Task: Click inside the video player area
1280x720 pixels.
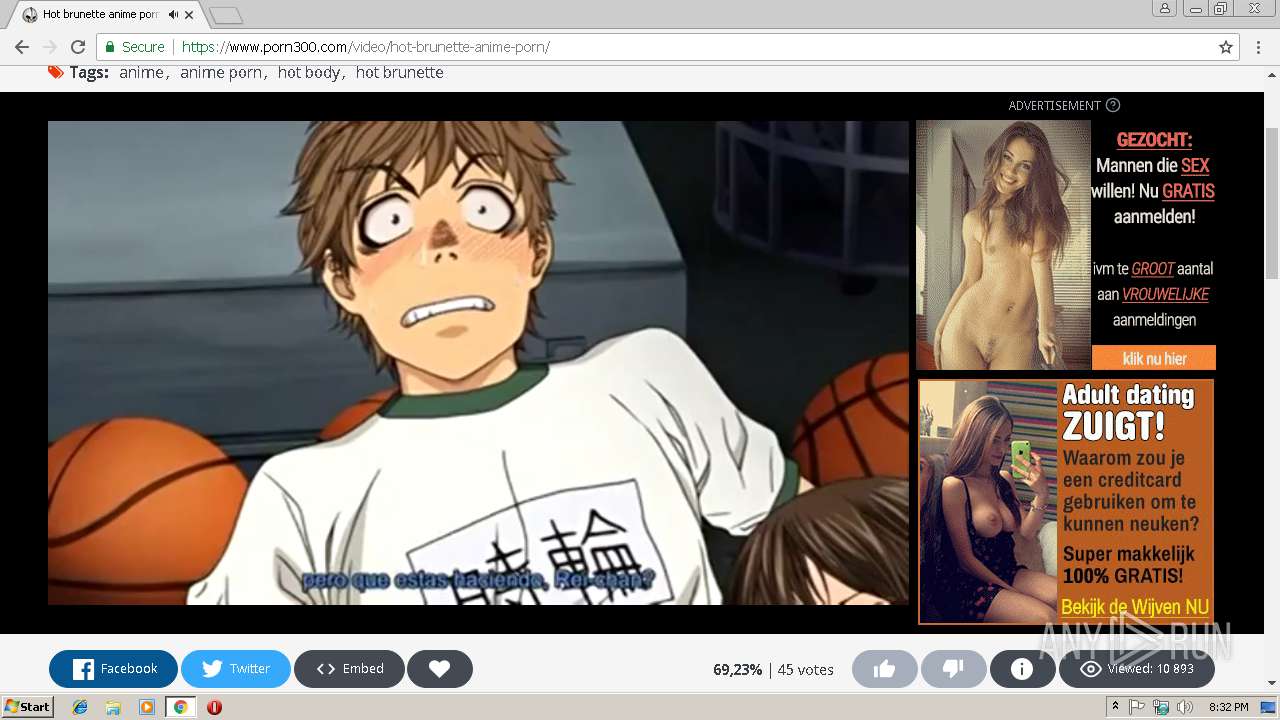Action: tap(478, 363)
